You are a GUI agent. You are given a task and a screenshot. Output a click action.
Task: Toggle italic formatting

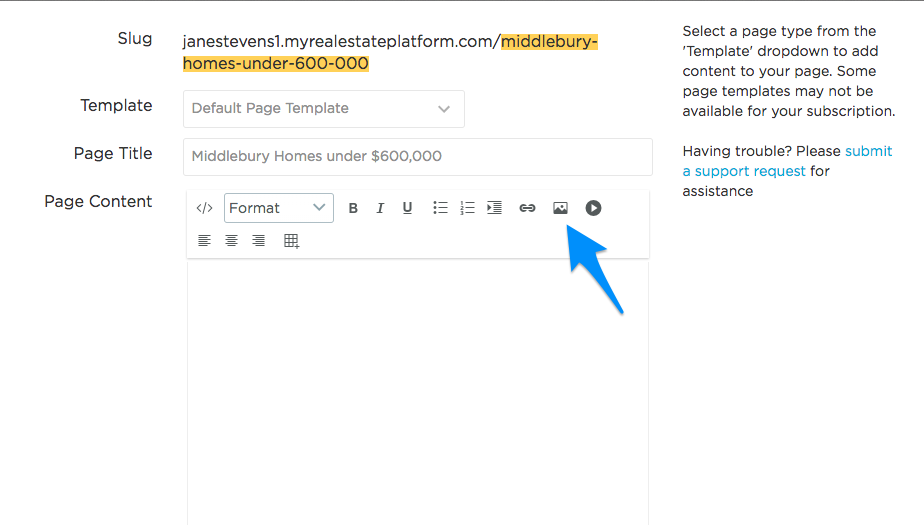point(380,208)
